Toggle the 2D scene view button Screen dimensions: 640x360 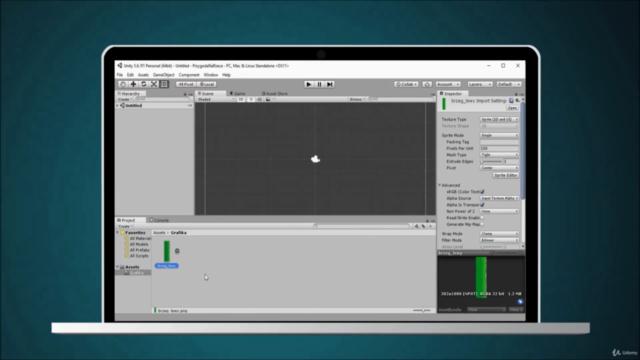click(x=241, y=99)
